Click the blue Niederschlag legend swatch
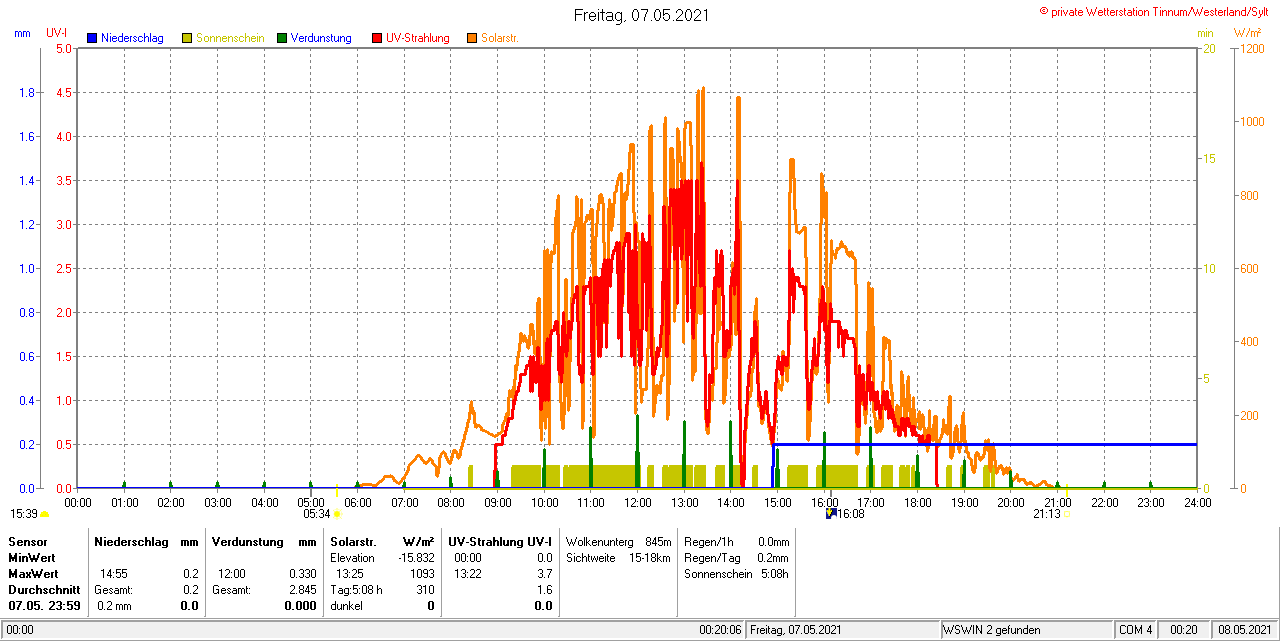 (x=92, y=38)
